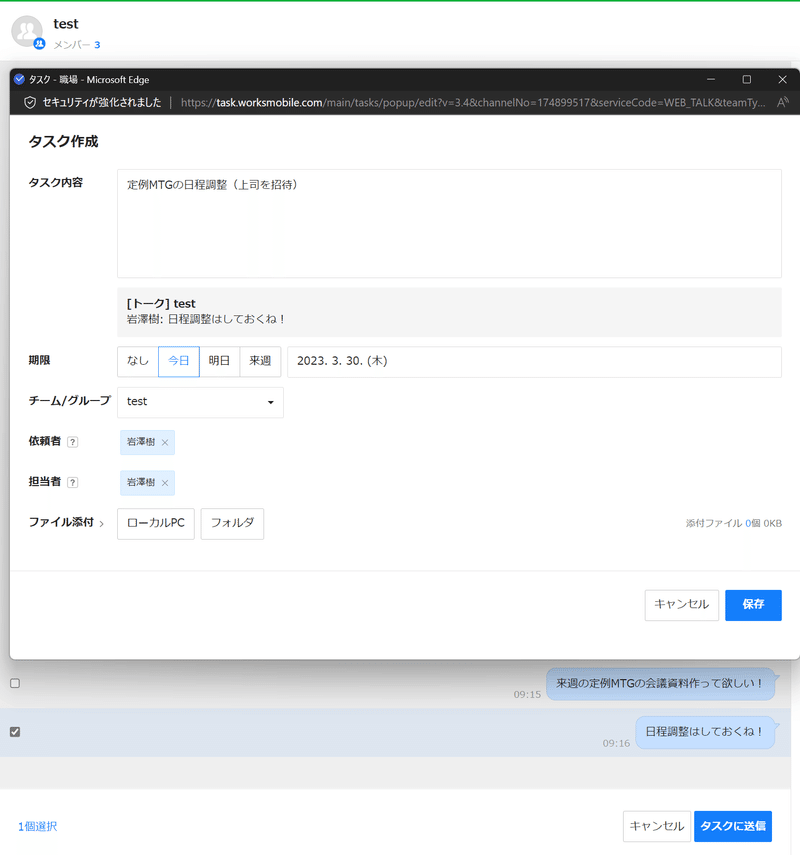Click the task checkmark icon in the title bar
800x855 pixels.
[18, 80]
